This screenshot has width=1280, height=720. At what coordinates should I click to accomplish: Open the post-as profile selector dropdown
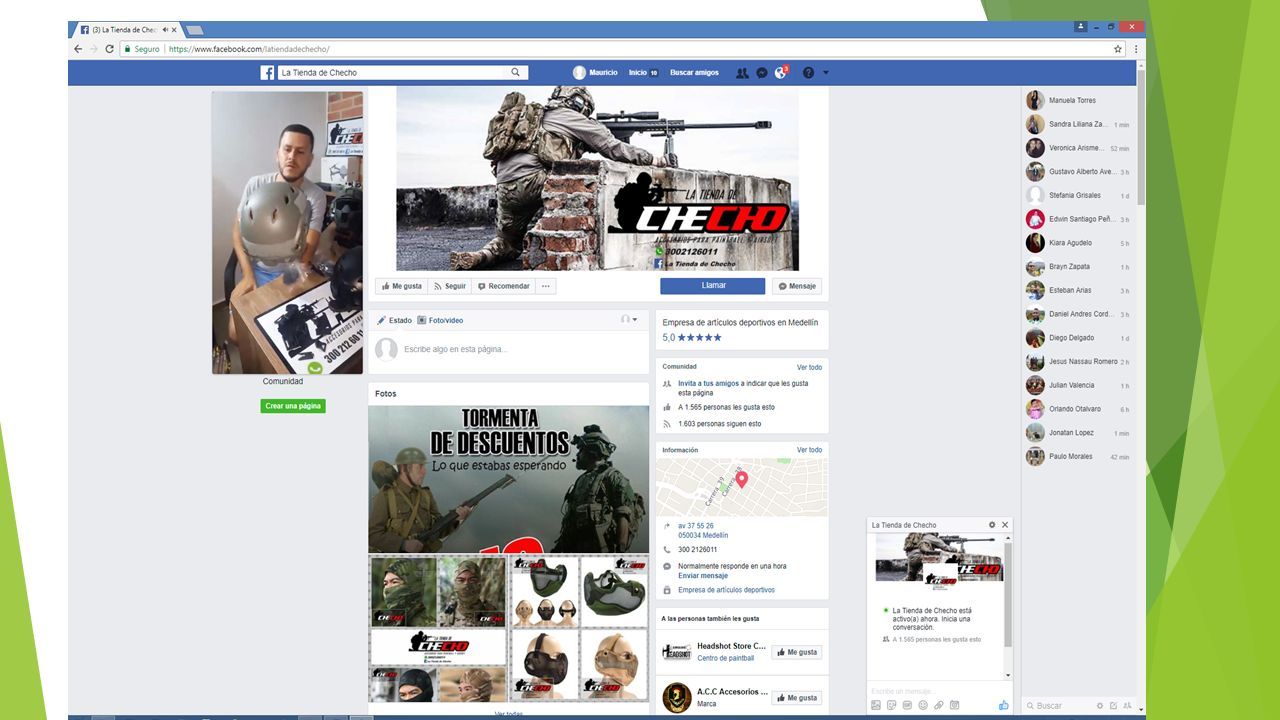click(629, 320)
